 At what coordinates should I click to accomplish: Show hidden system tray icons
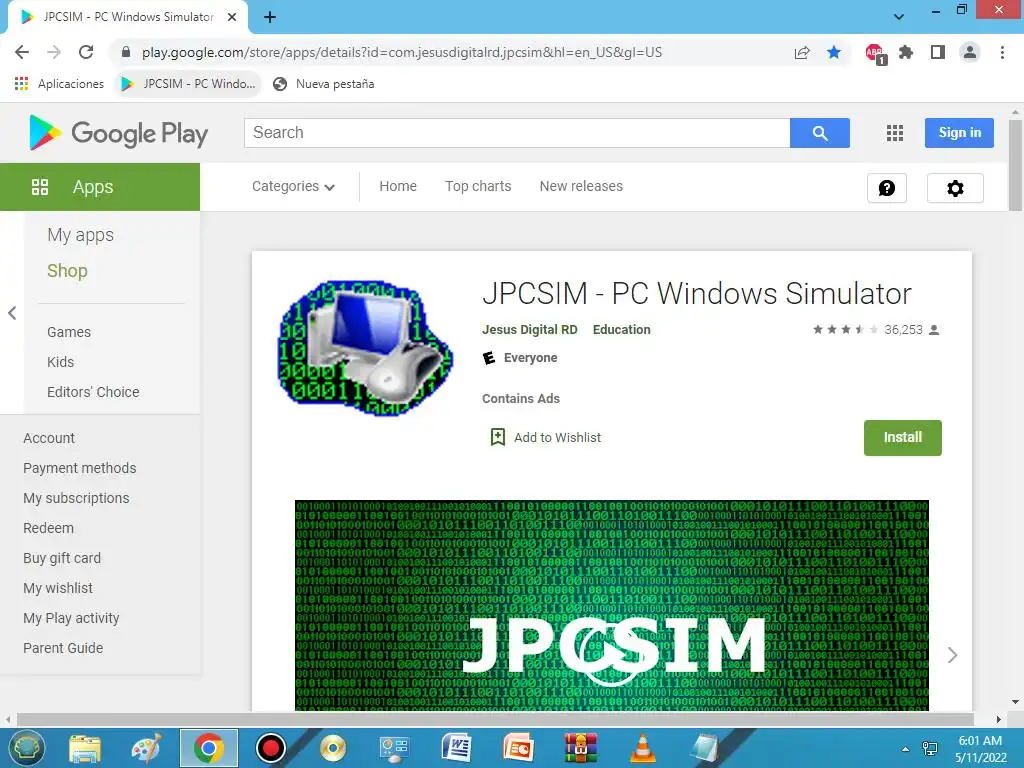pyautogui.click(x=905, y=749)
